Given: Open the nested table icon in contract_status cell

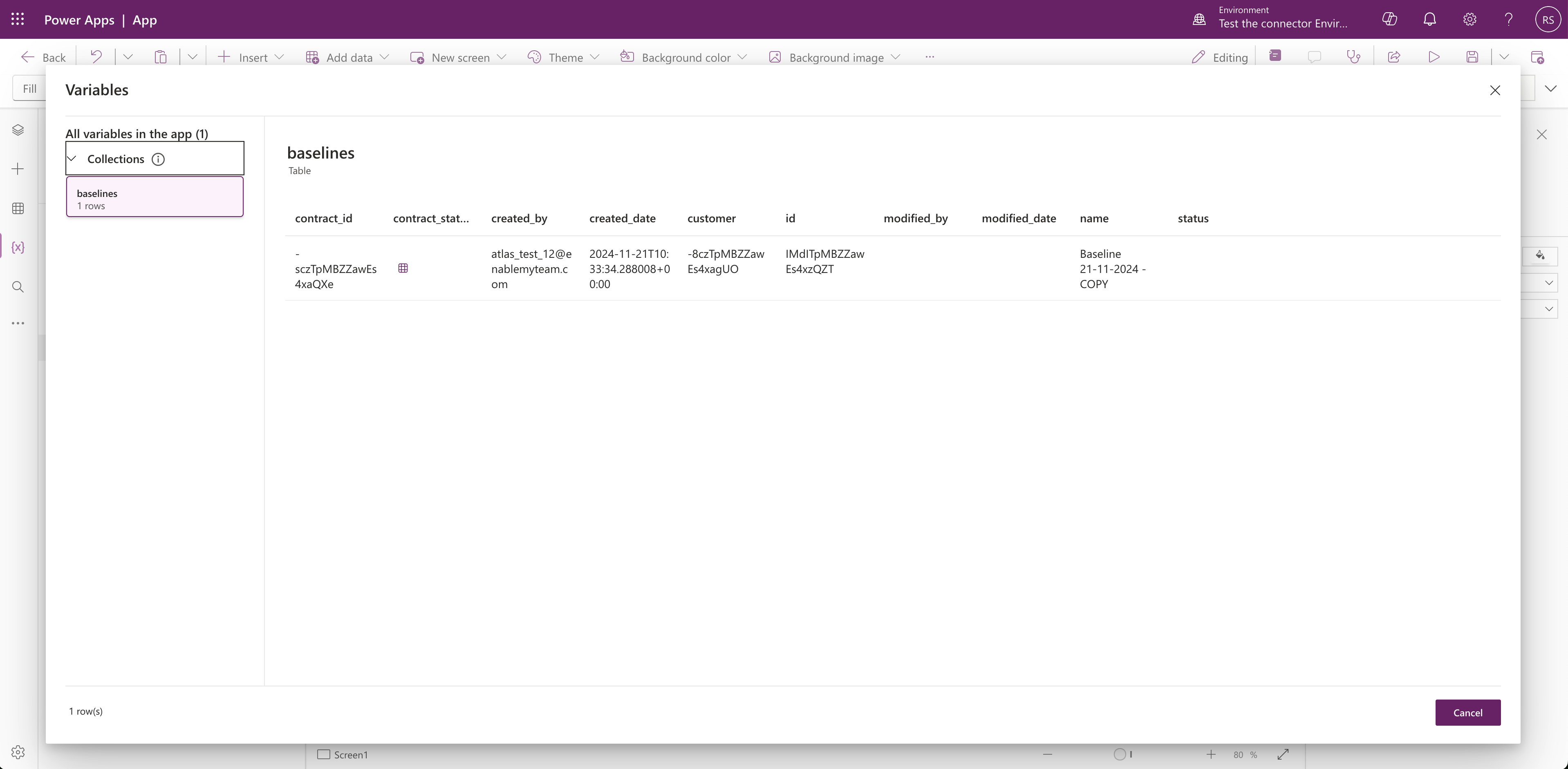Looking at the screenshot, I should (x=403, y=268).
